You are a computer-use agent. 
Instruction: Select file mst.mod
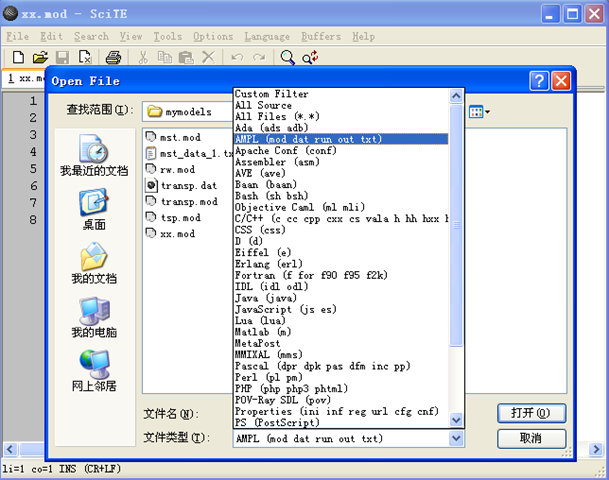click(173, 137)
